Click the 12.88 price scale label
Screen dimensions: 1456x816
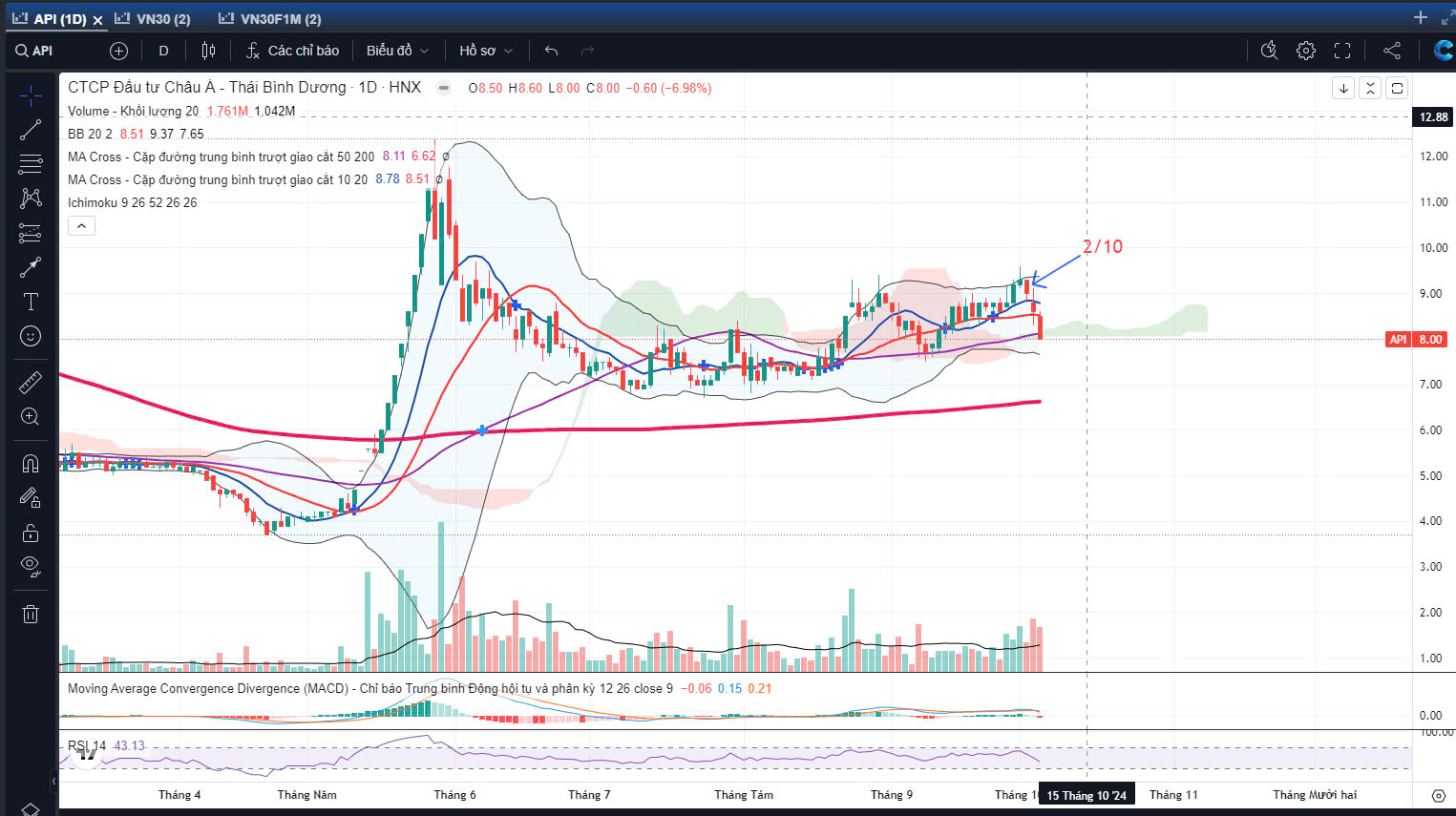click(x=1433, y=117)
